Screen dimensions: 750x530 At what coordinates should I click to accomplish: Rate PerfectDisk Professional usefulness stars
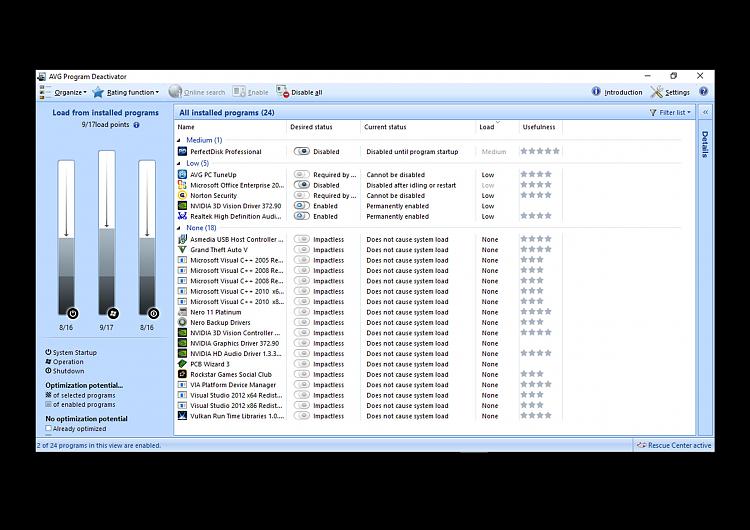pyautogui.click(x=540, y=151)
